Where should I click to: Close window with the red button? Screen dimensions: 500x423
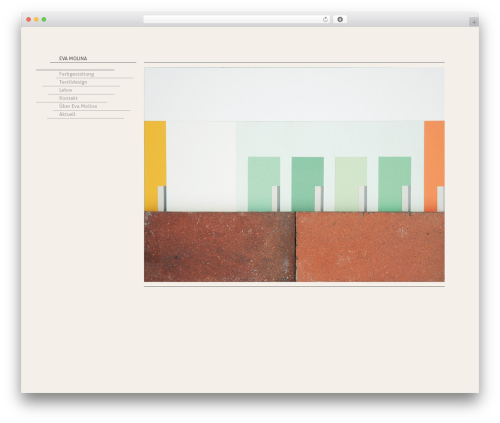click(x=29, y=19)
